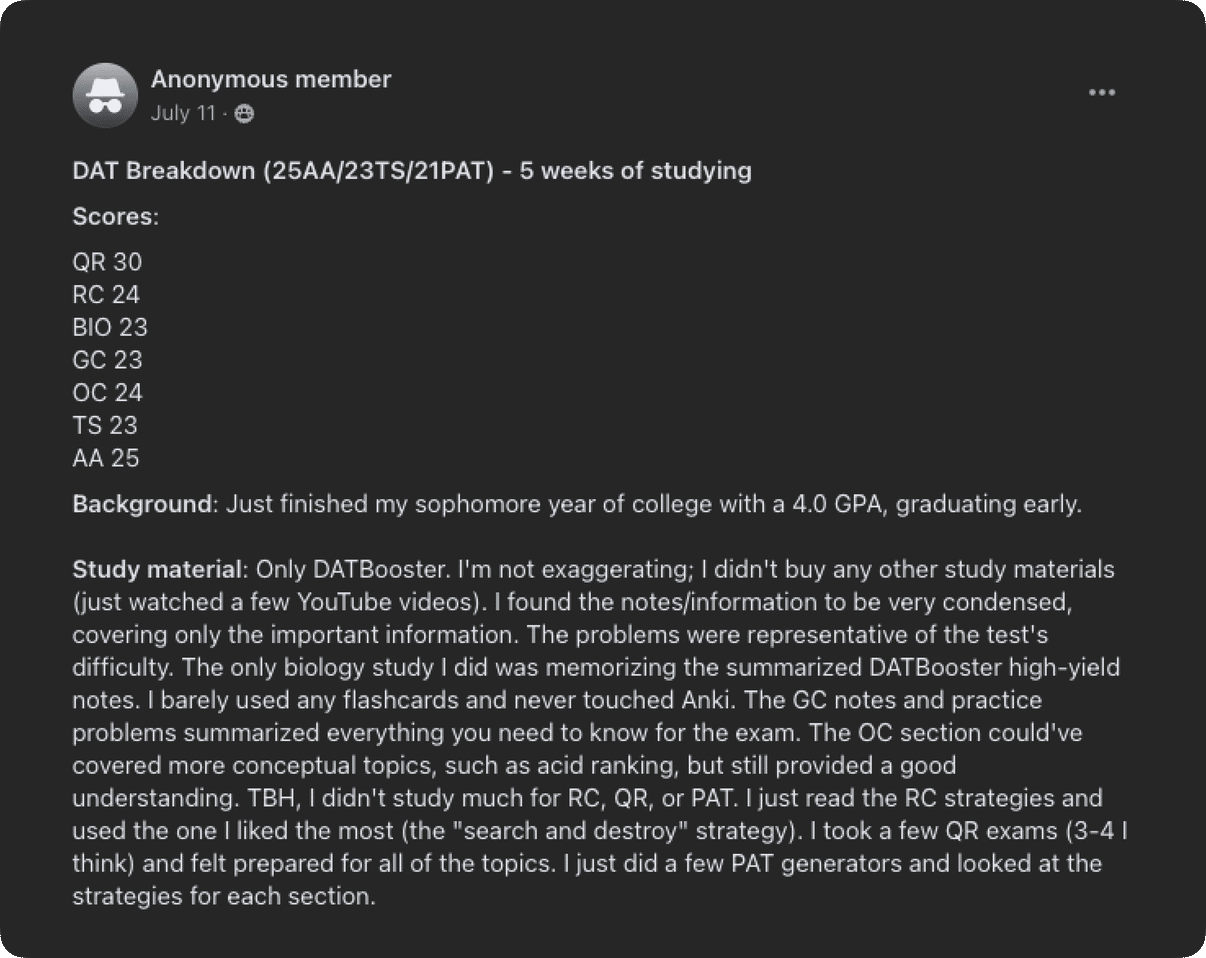Select the "AA 25" score line
The height and width of the screenshot is (958, 1206).
[106, 459]
